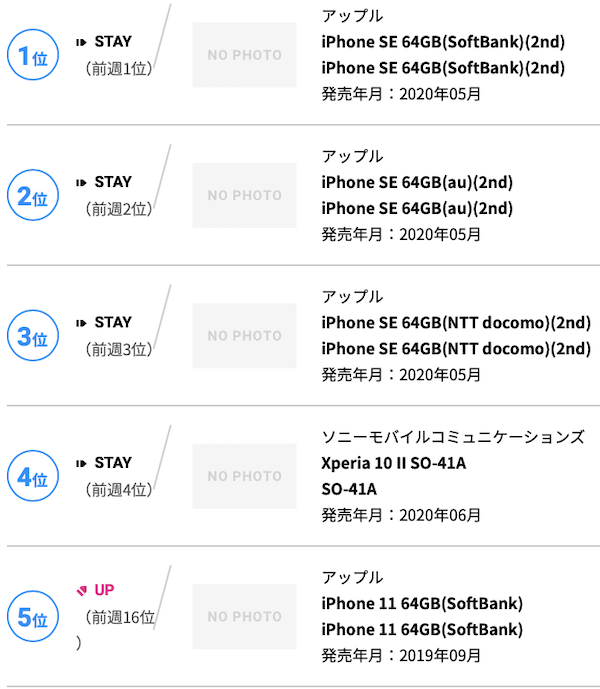Click ソニーモバイルコミュニケーションズ maker name

pyautogui.click(x=453, y=437)
